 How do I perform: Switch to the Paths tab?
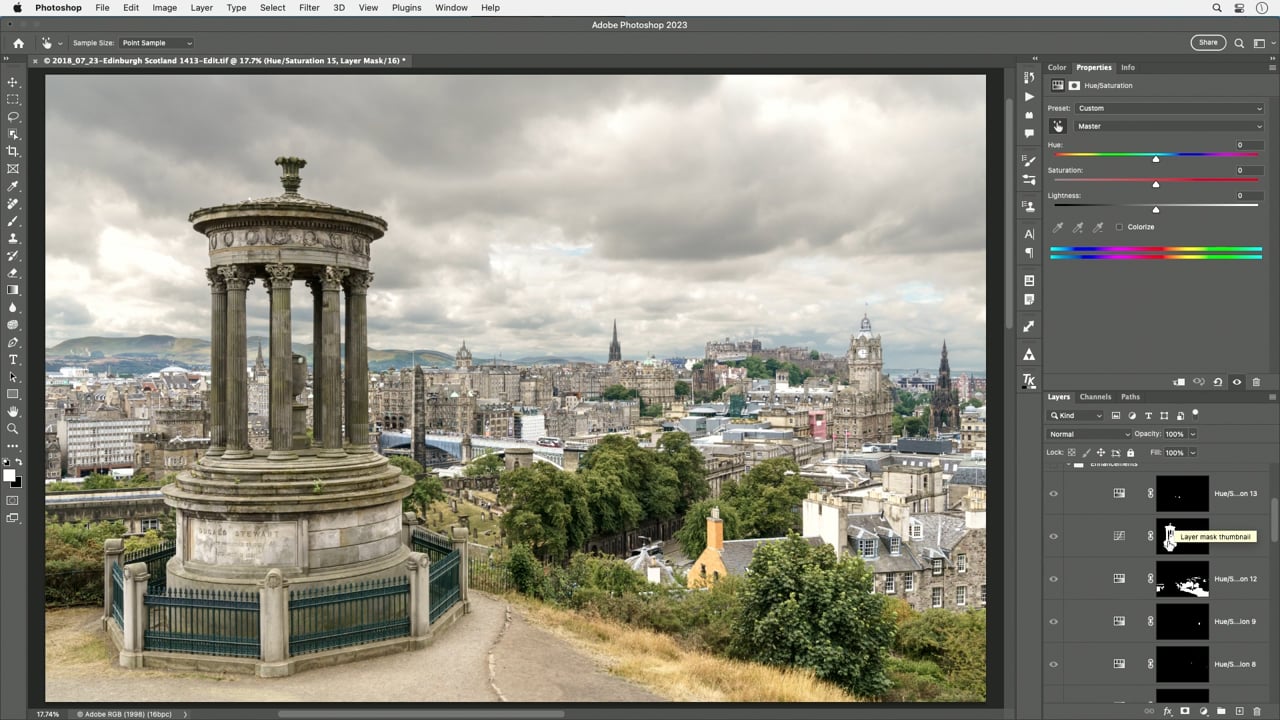click(1130, 397)
